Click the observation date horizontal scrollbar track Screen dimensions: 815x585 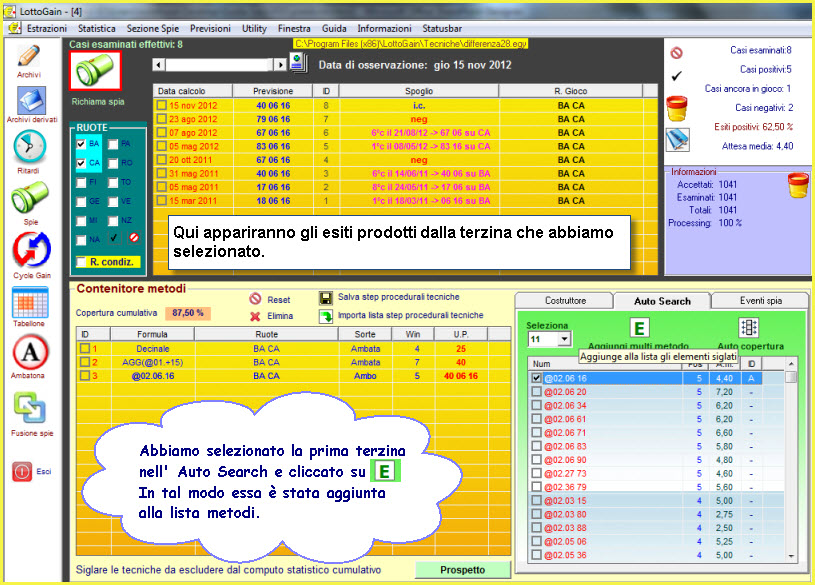220,65
